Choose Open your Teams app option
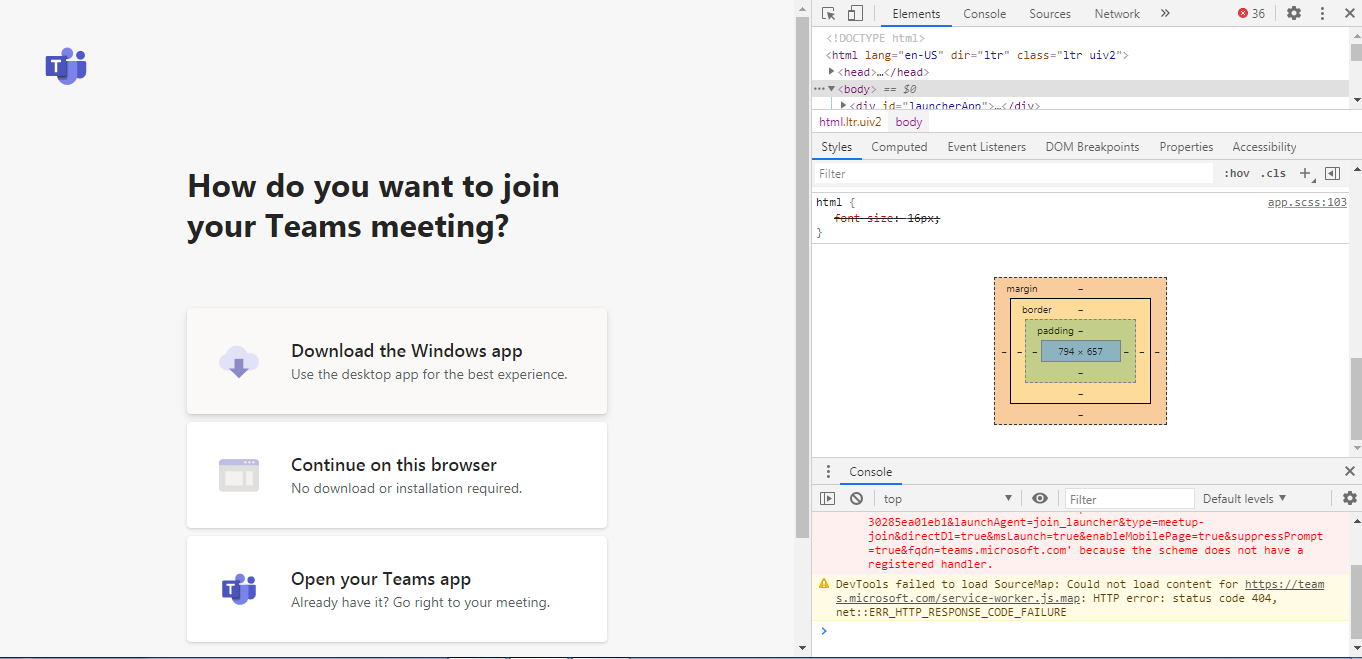This screenshot has height=659, width=1362. click(x=397, y=589)
